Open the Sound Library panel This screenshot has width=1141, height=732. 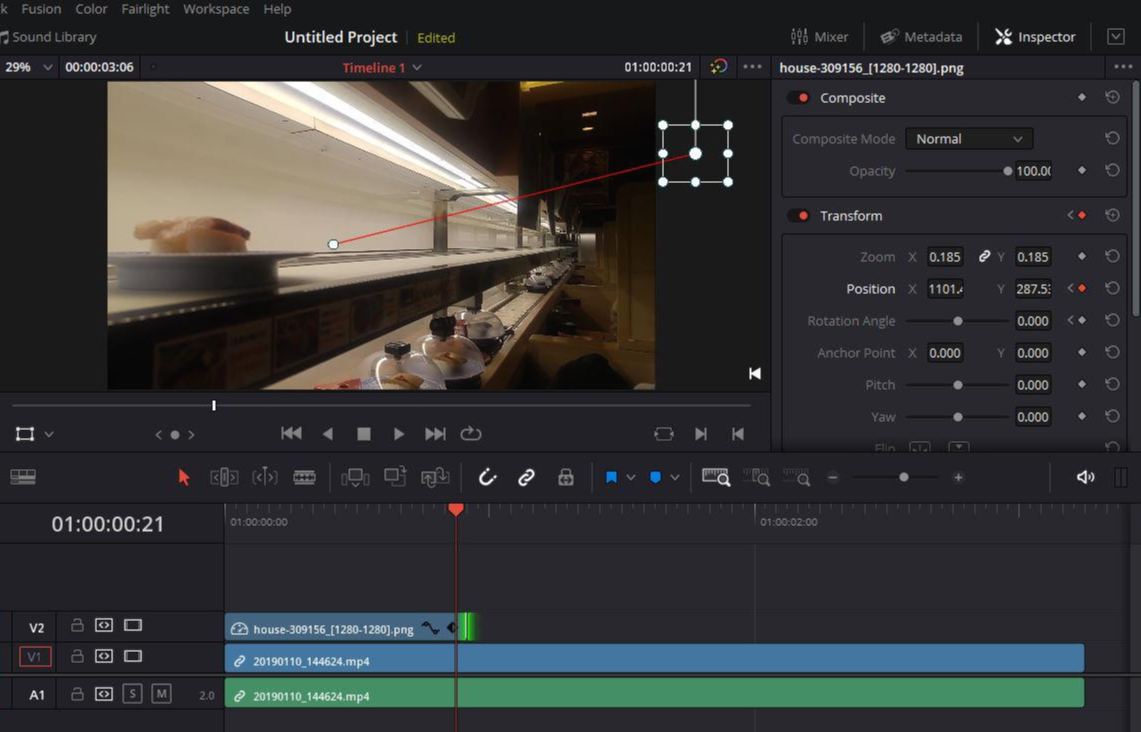(48, 37)
